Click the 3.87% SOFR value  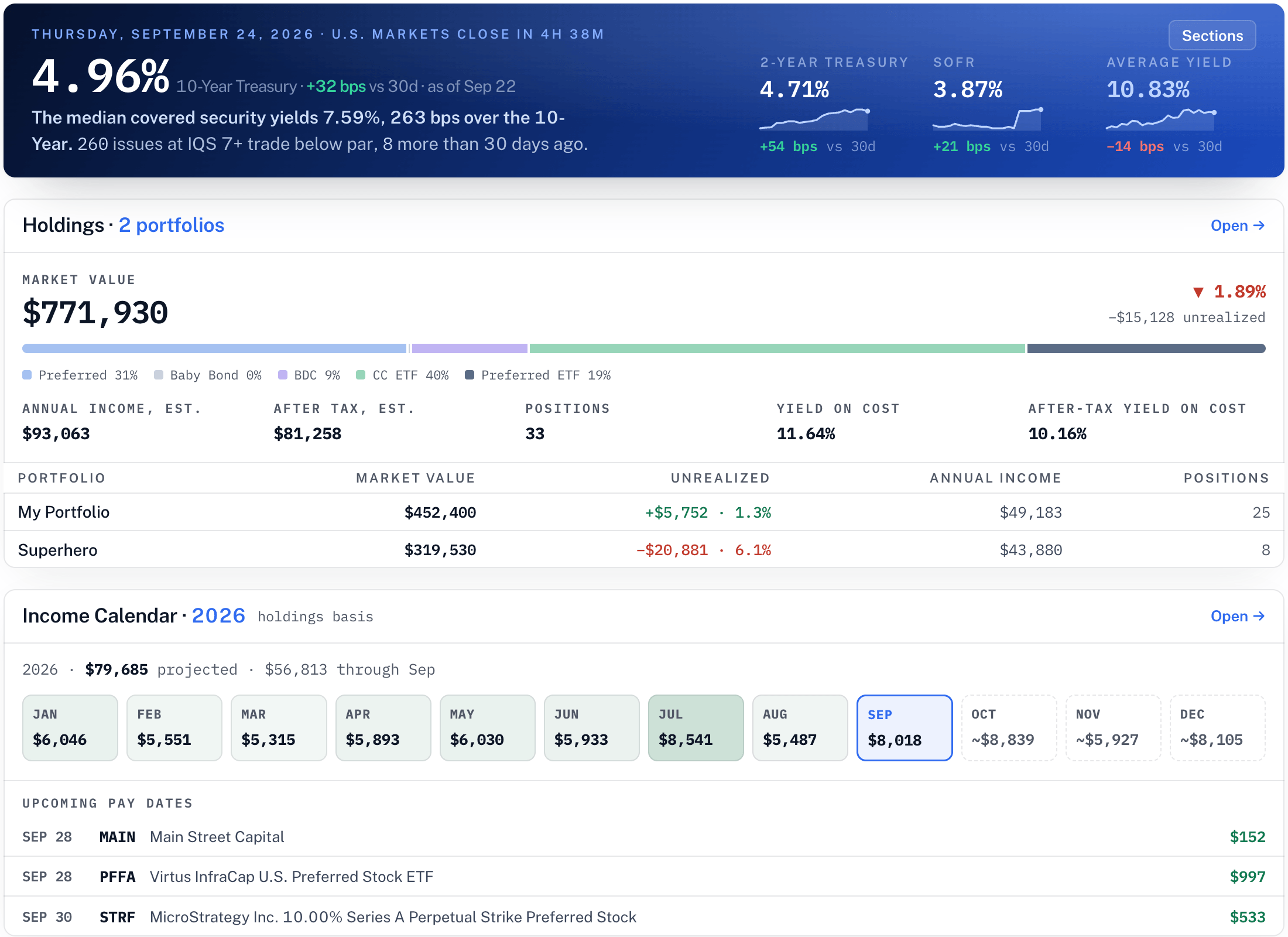[968, 90]
